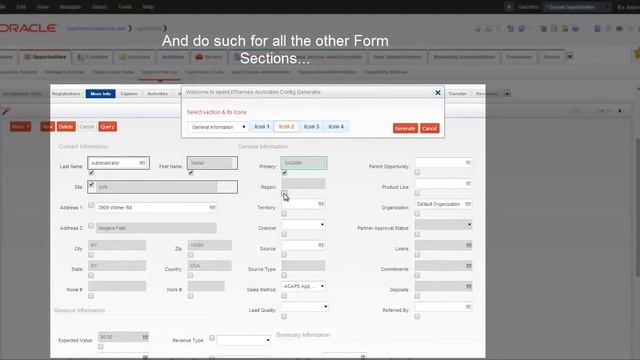The image size is (640, 360).
Task: Uncheck the Primary field checkbox
Action: pos(284,173)
